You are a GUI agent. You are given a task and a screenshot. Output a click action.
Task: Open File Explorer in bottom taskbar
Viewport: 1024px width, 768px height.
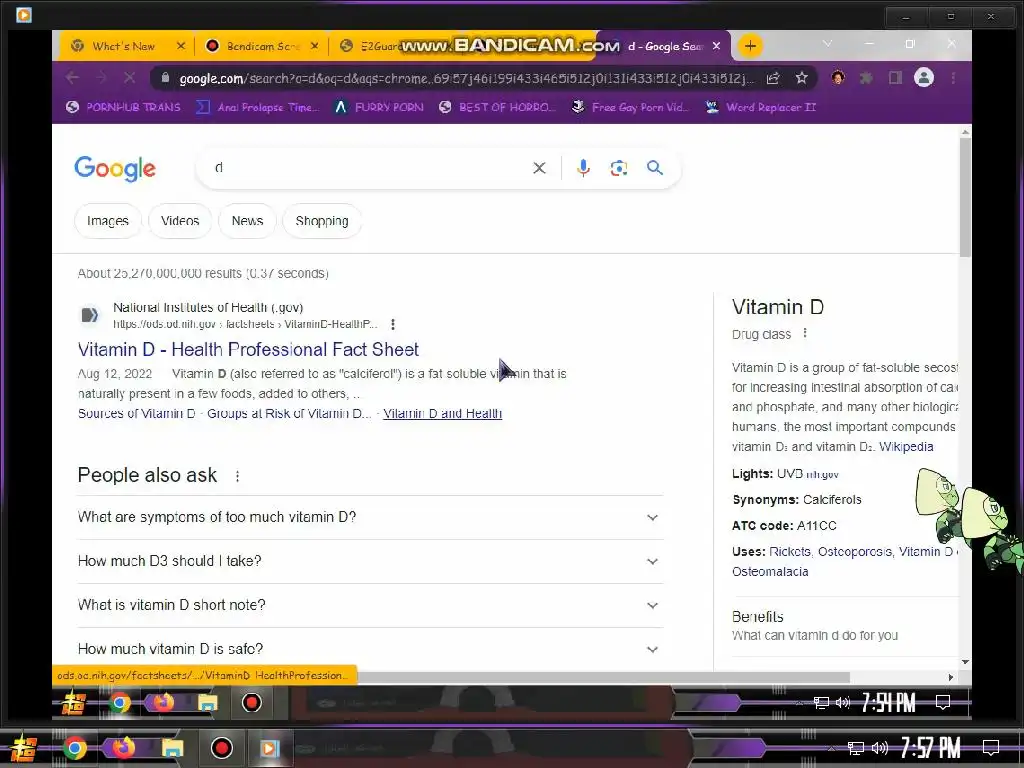172,748
